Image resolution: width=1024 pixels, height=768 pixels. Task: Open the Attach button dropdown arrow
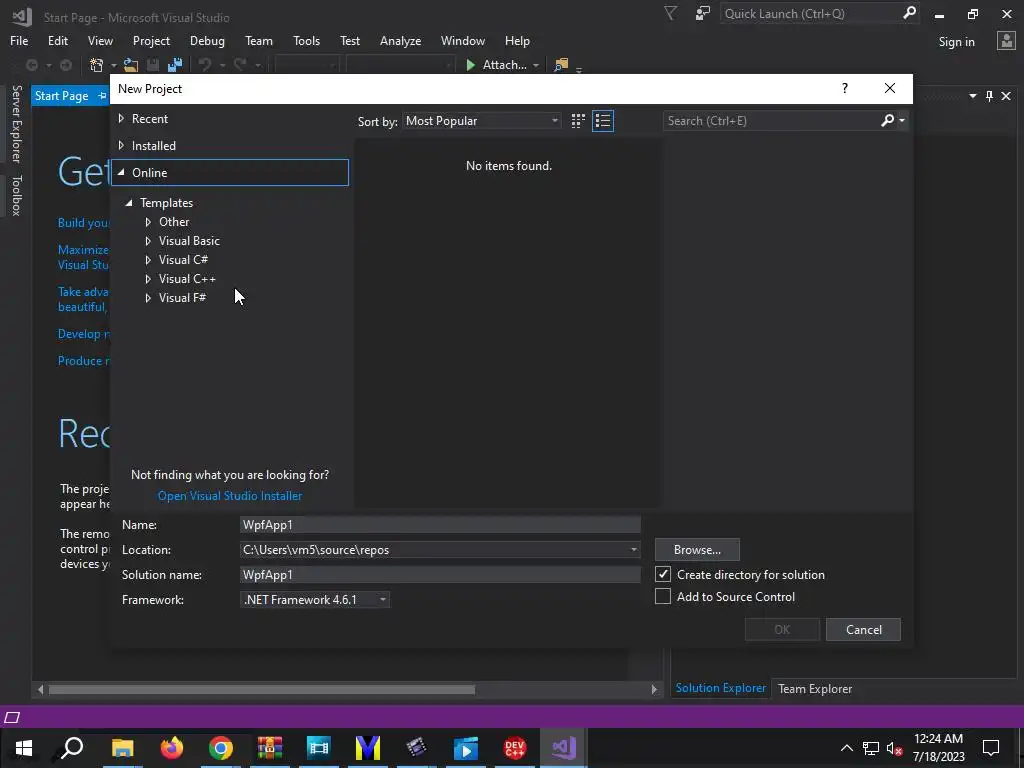tap(536, 65)
